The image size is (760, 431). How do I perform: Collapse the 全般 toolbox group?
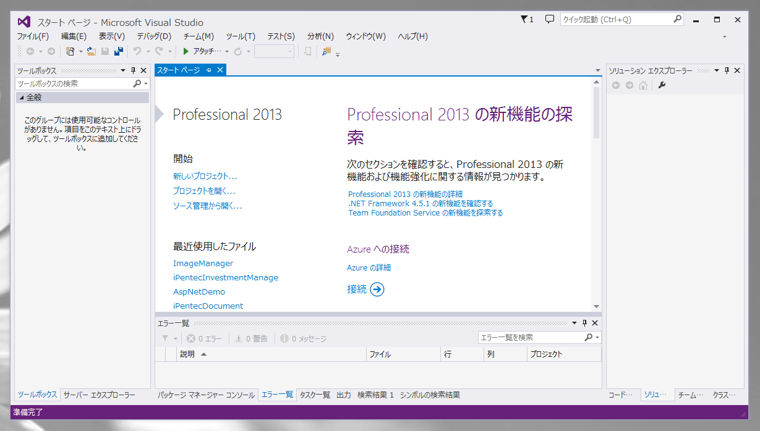21,97
